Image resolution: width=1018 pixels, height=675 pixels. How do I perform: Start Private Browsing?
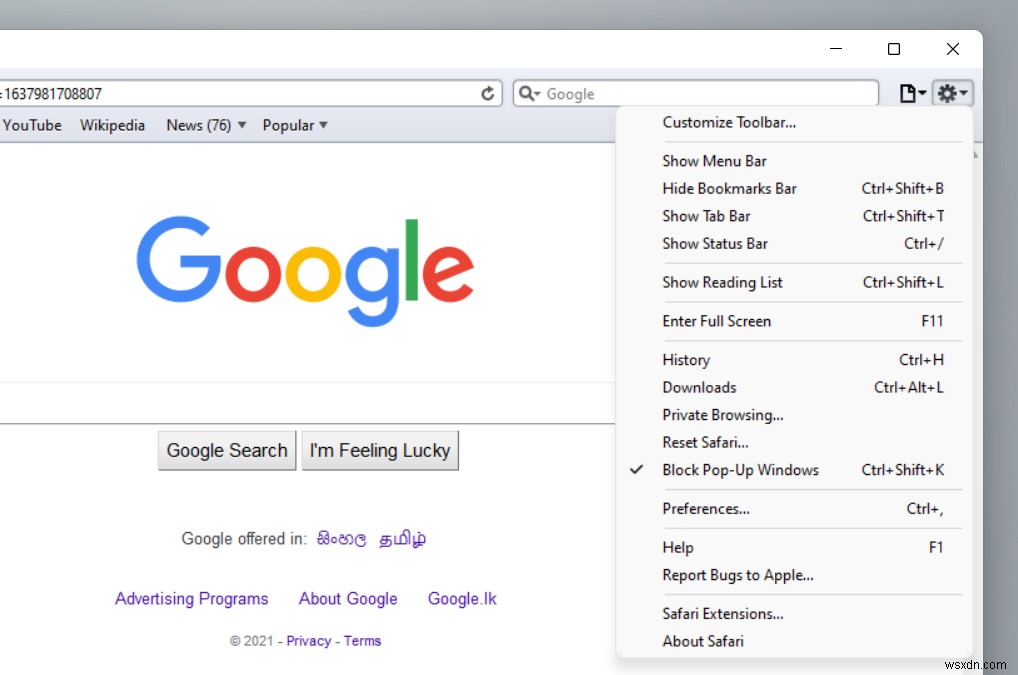(722, 414)
